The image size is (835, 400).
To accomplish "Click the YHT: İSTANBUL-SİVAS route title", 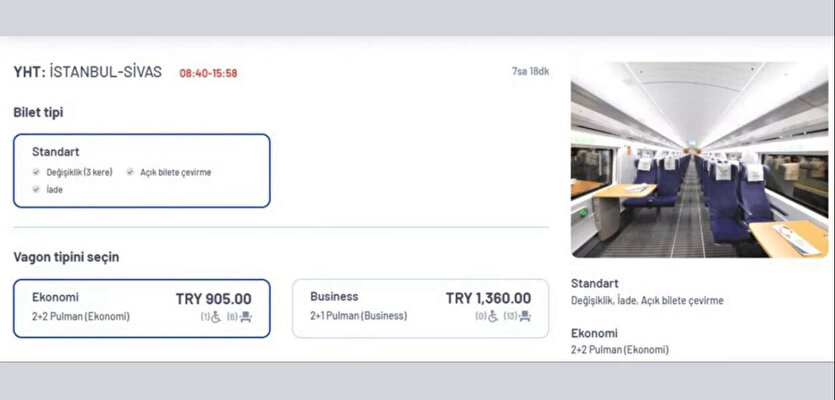I will click(88, 72).
